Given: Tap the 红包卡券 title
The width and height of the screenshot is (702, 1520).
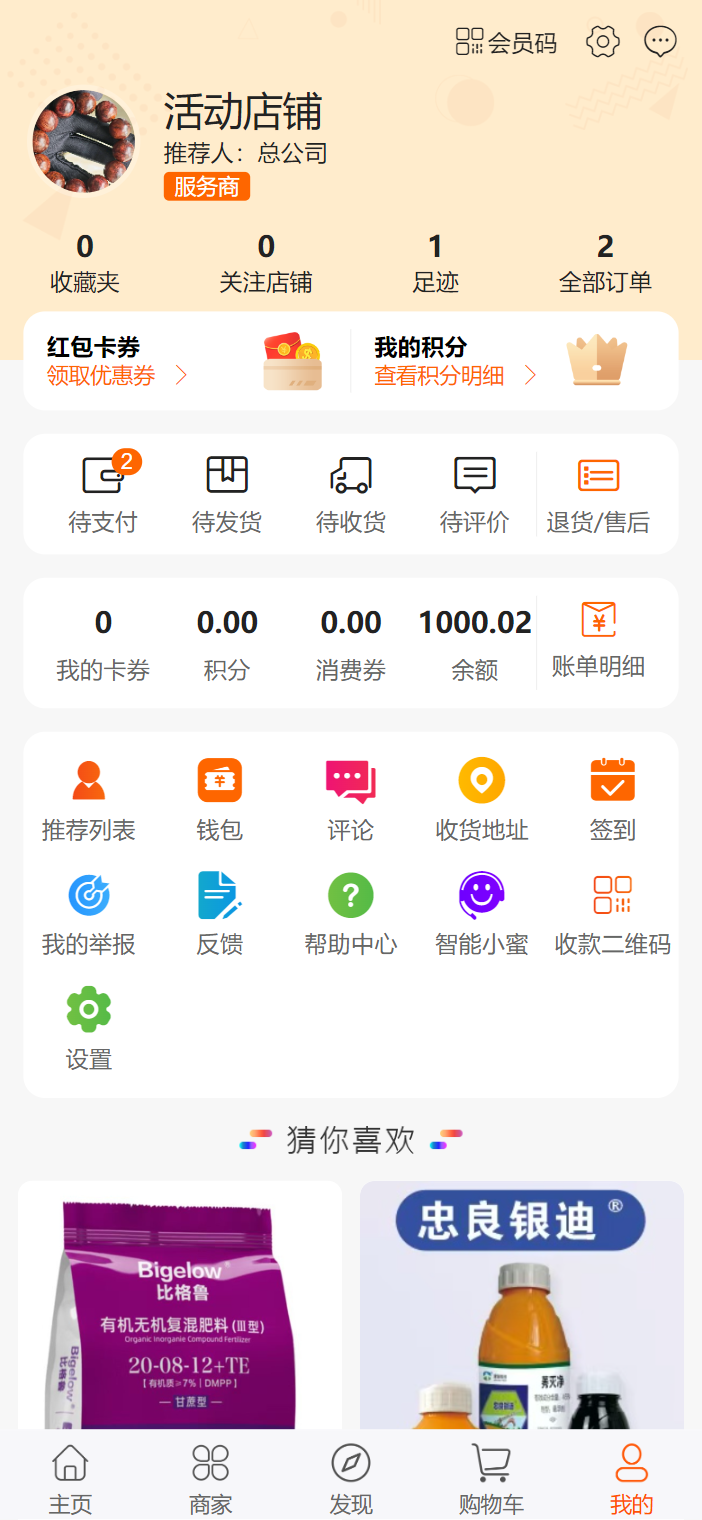Looking at the screenshot, I should pos(93,347).
